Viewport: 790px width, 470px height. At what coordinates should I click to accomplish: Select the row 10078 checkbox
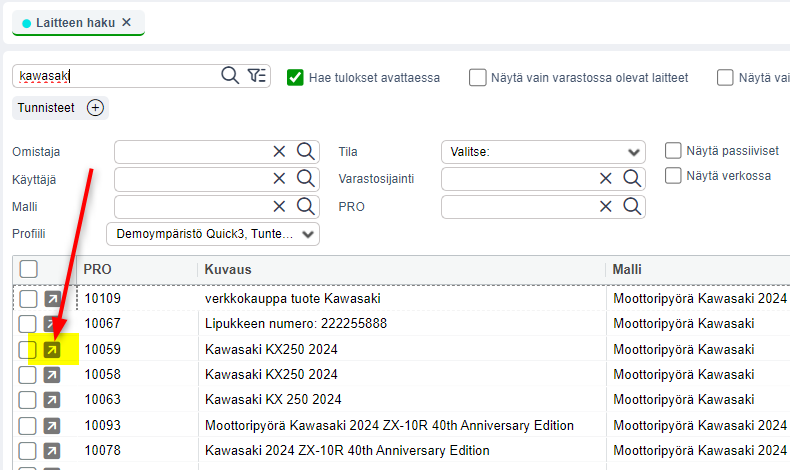(27, 451)
